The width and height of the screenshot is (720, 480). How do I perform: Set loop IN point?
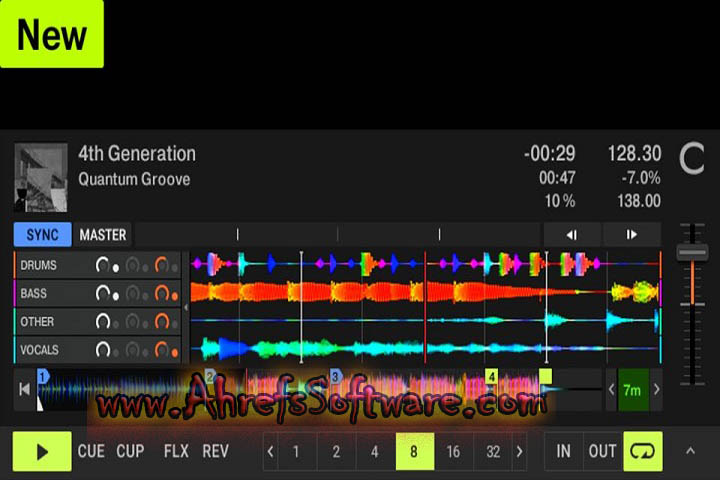coord(563,451)
